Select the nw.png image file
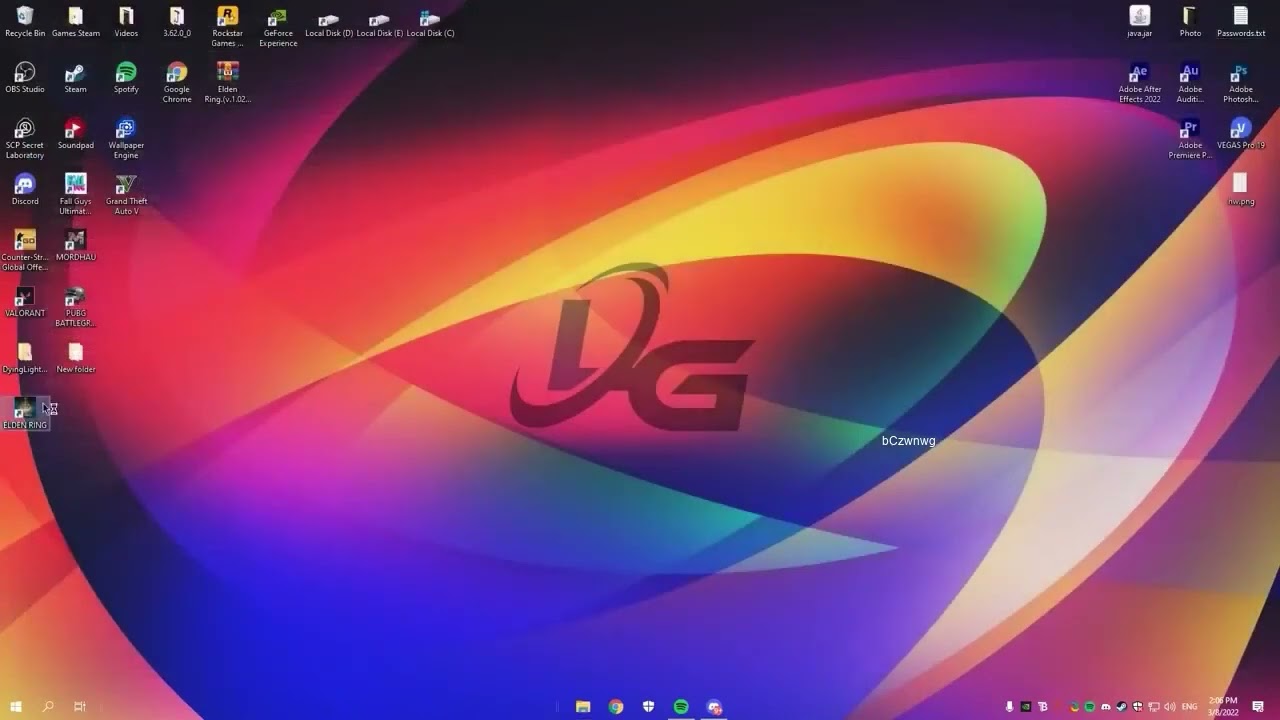 (1241, 190)
